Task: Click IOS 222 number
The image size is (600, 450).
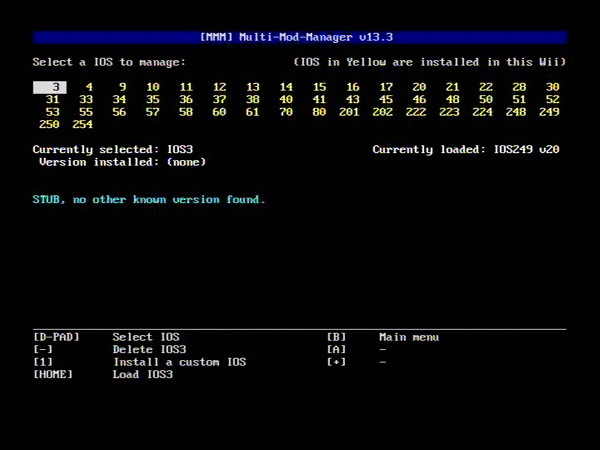Action: click(x=416, y=112)
